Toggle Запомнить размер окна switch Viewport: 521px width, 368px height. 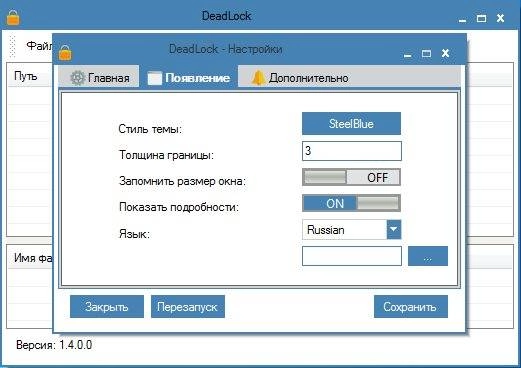(x=351, y=177)
